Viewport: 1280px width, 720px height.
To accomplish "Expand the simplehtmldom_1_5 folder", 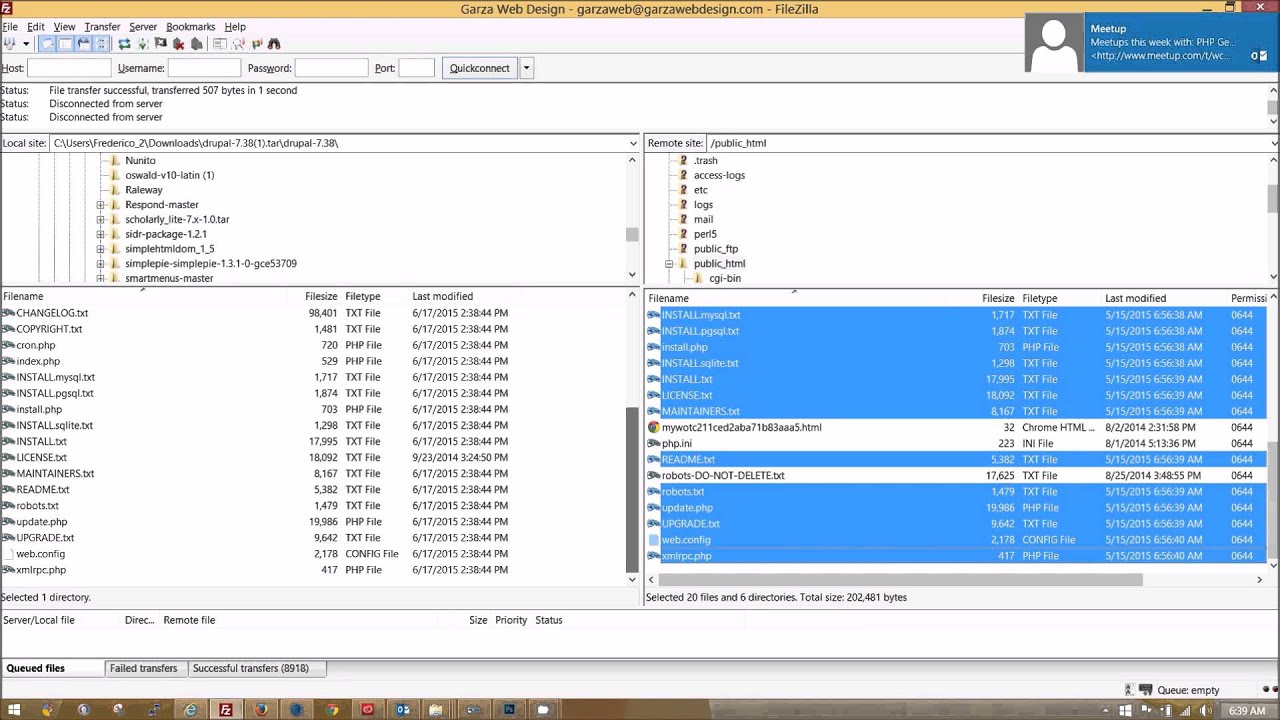I will (x=100, y=249).
